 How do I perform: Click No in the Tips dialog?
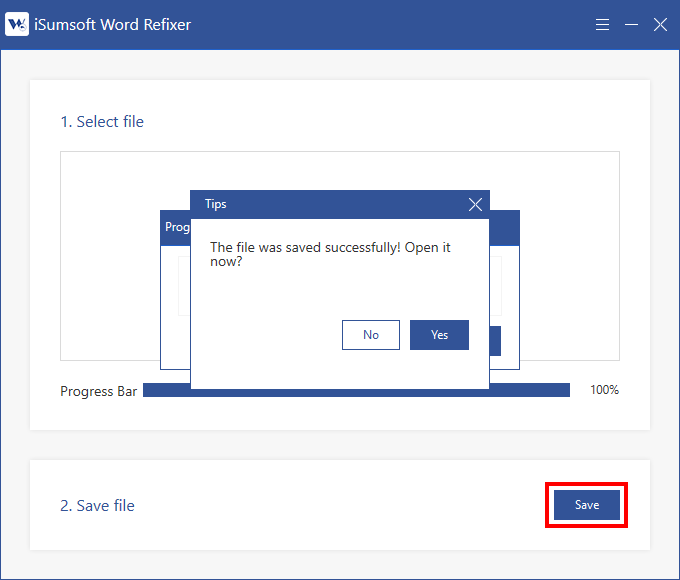coord(371,335)
